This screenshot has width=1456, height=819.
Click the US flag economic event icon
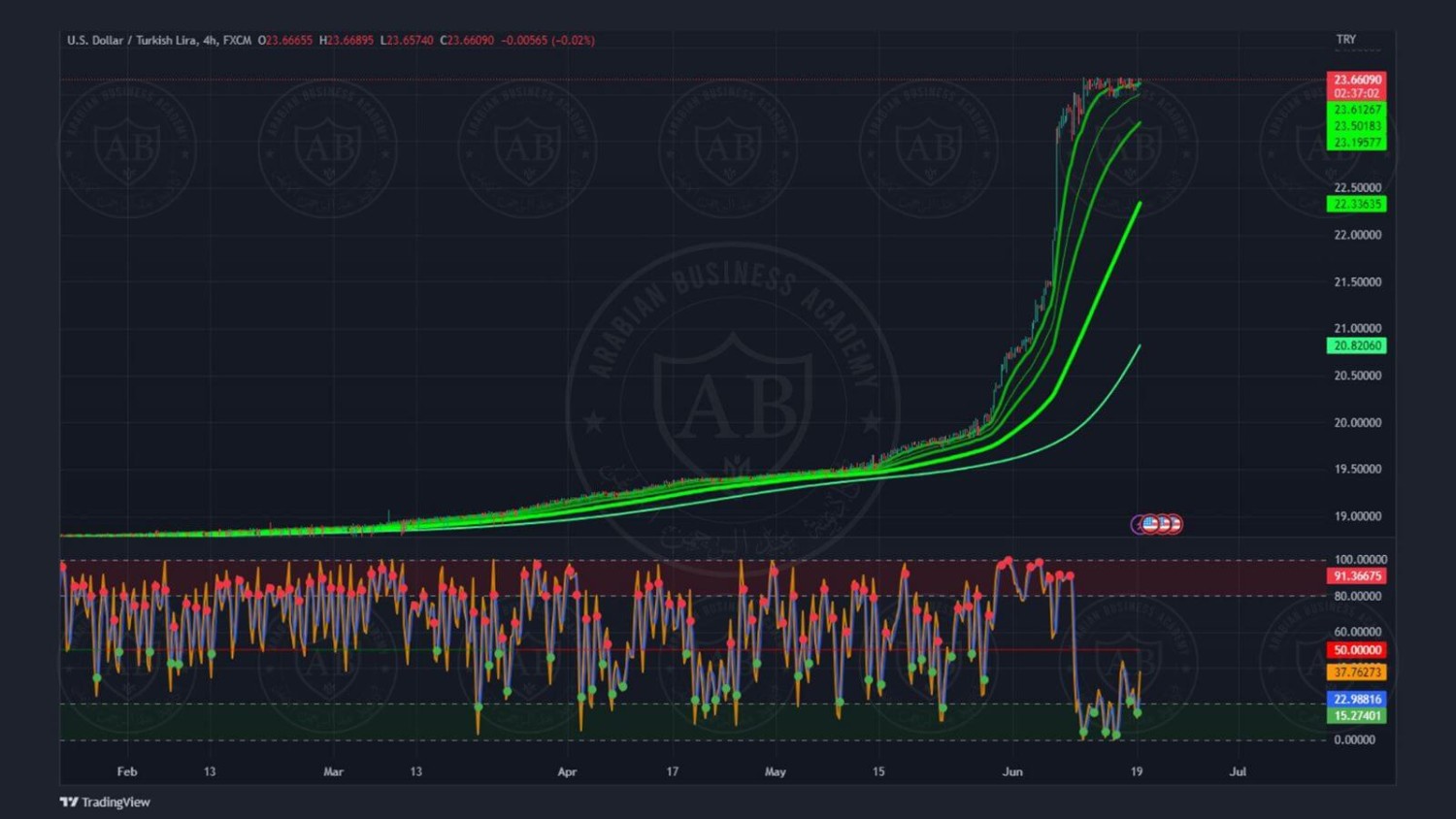[1151, 524]
